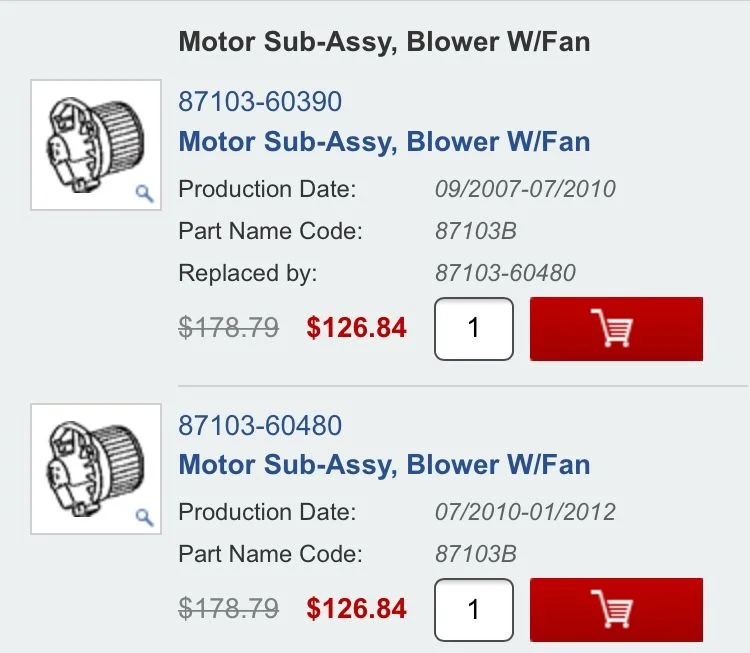Click the magnifier icon on the 87103-60480 image
750x653 pixels.
click(x=144, y=517)
